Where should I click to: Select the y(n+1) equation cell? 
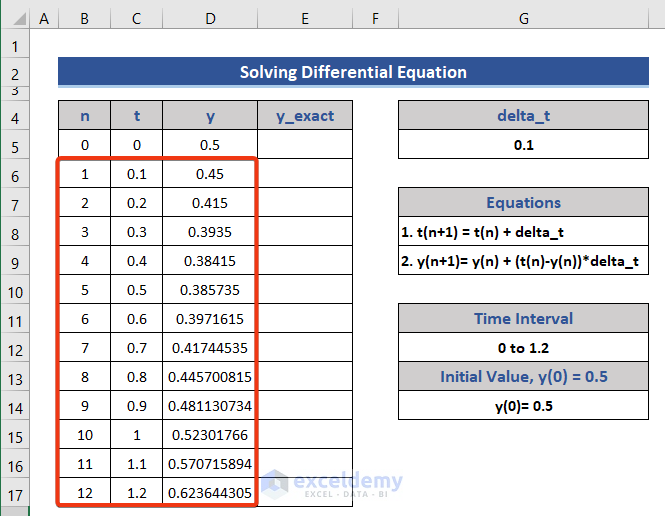(524, 261)
